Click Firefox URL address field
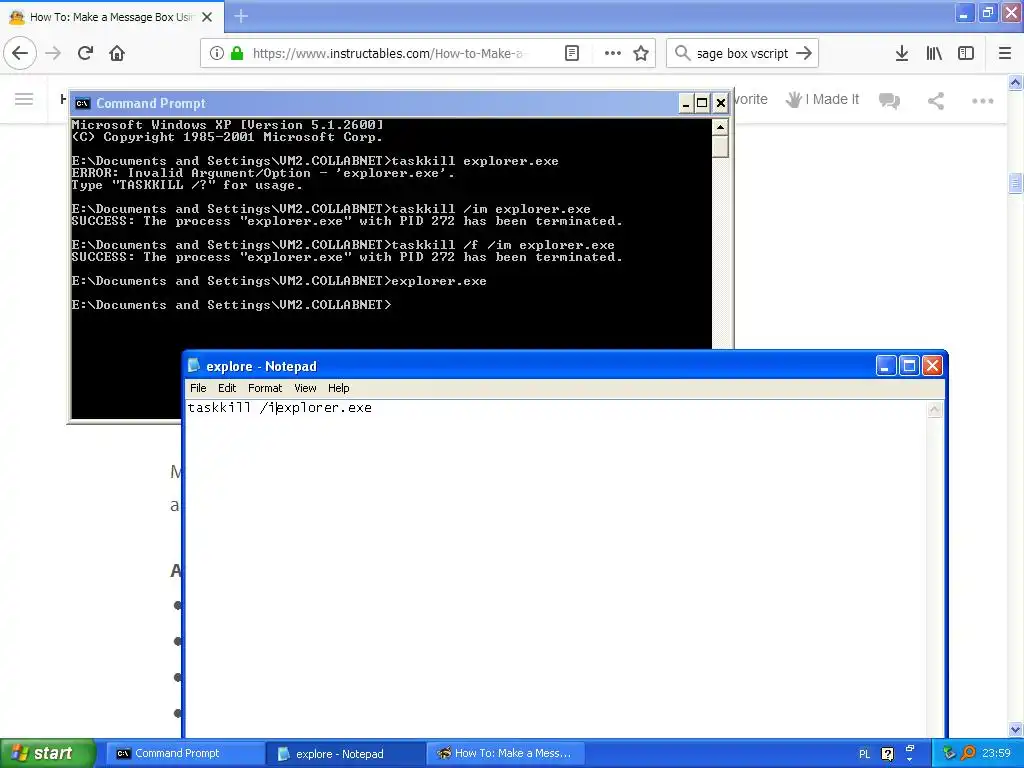Viewport: 1024px width, 768px height. pos(388,54)
